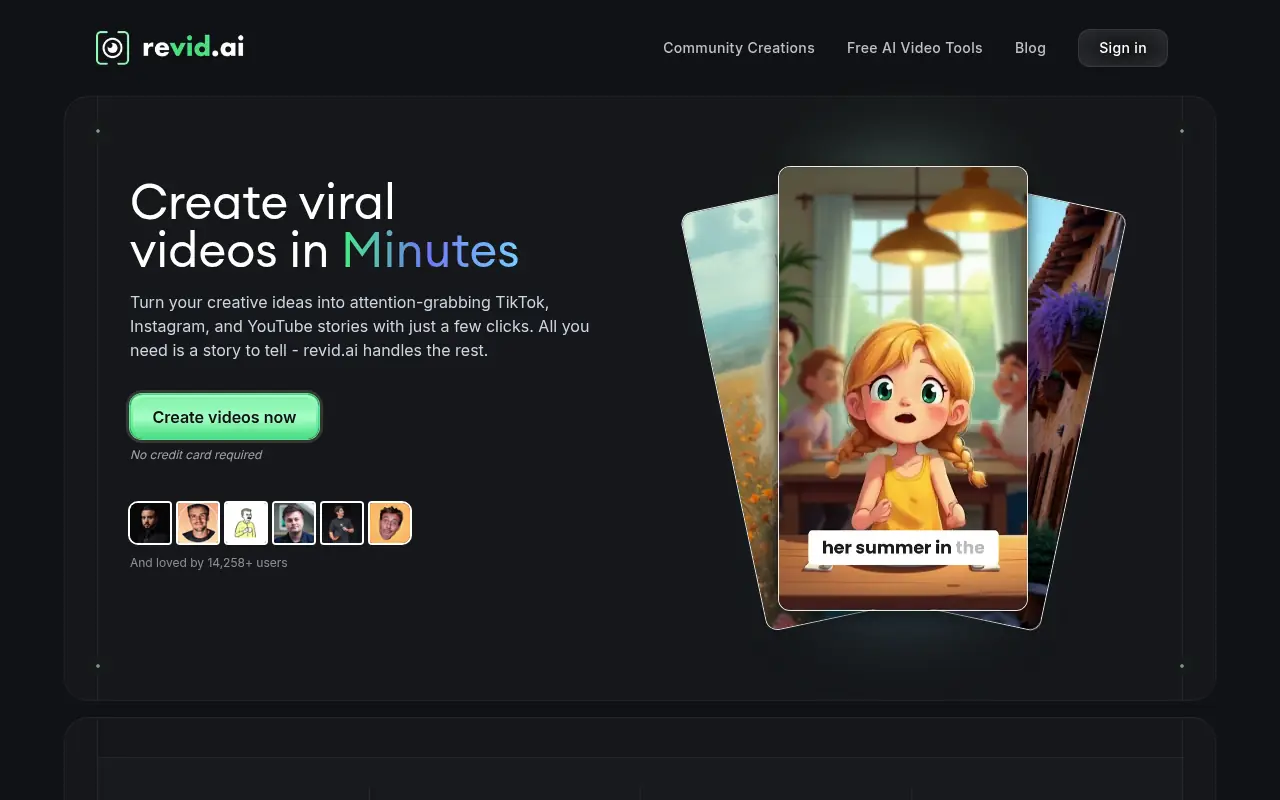Click the 14,258+ users link
Viewport: 1280px width, 800px height.
pos(208,562)
